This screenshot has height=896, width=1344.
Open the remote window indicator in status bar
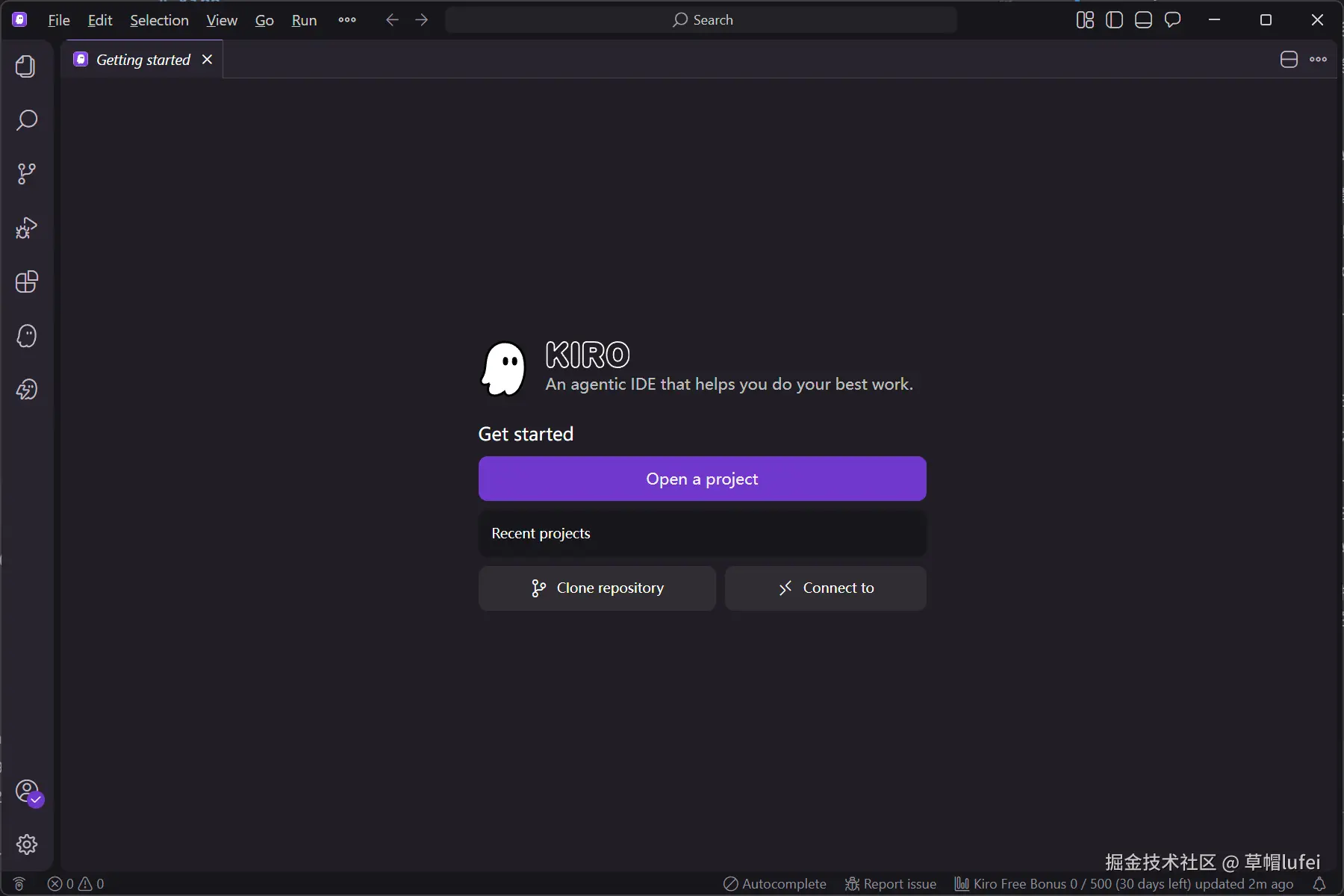(x=19, y=884)
